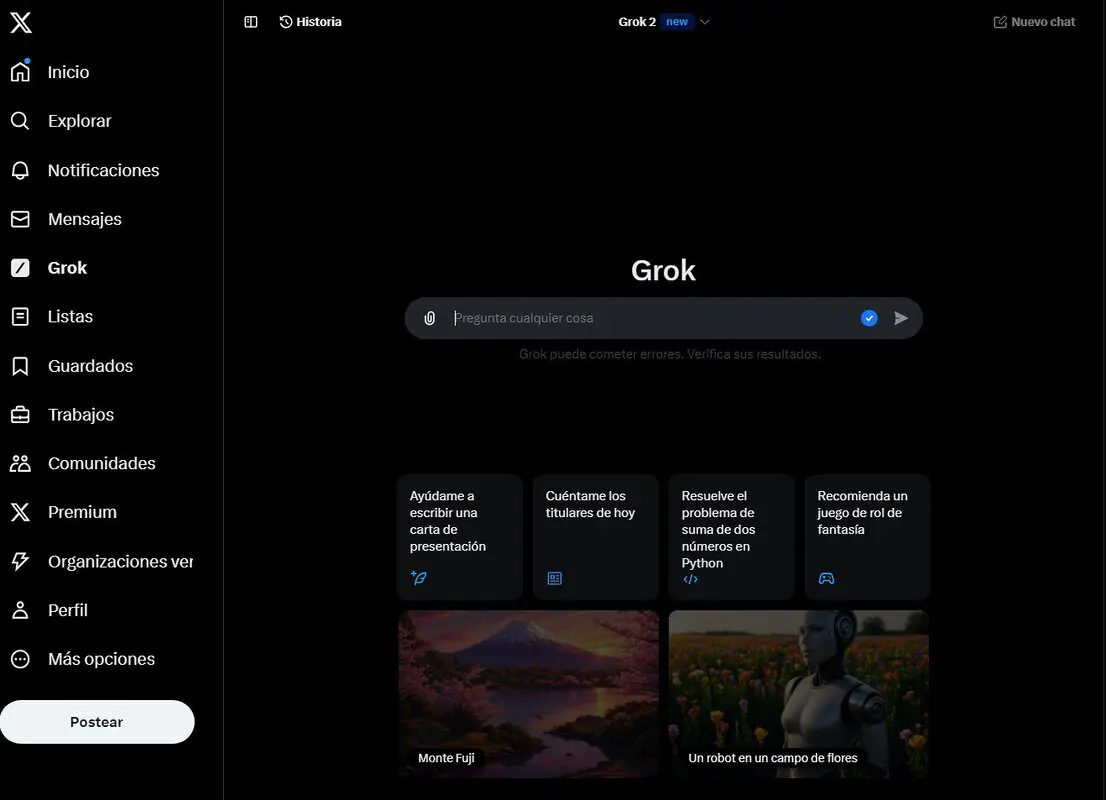The height and width of the screenshot is (800, 1106).
Task: Click the Nuevo chat compose icon
Action: (x=1000, y=22)
